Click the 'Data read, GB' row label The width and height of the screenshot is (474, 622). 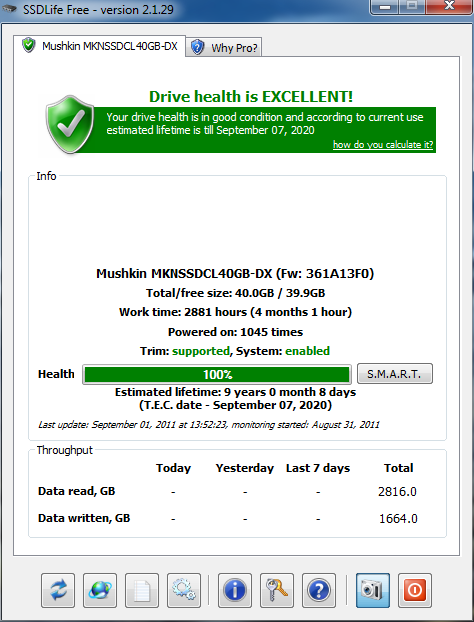coord(77,491)
